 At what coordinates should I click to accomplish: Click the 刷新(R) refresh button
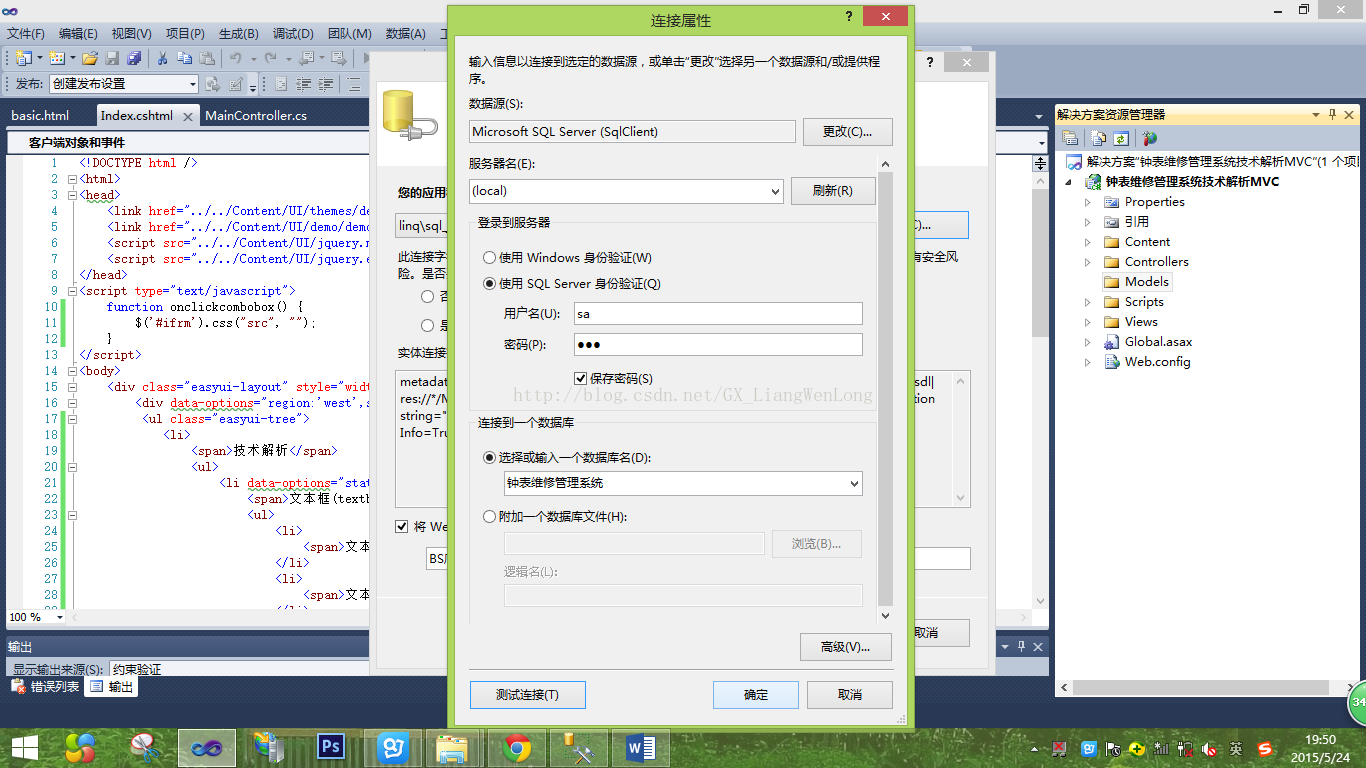[x=833, y=191]
